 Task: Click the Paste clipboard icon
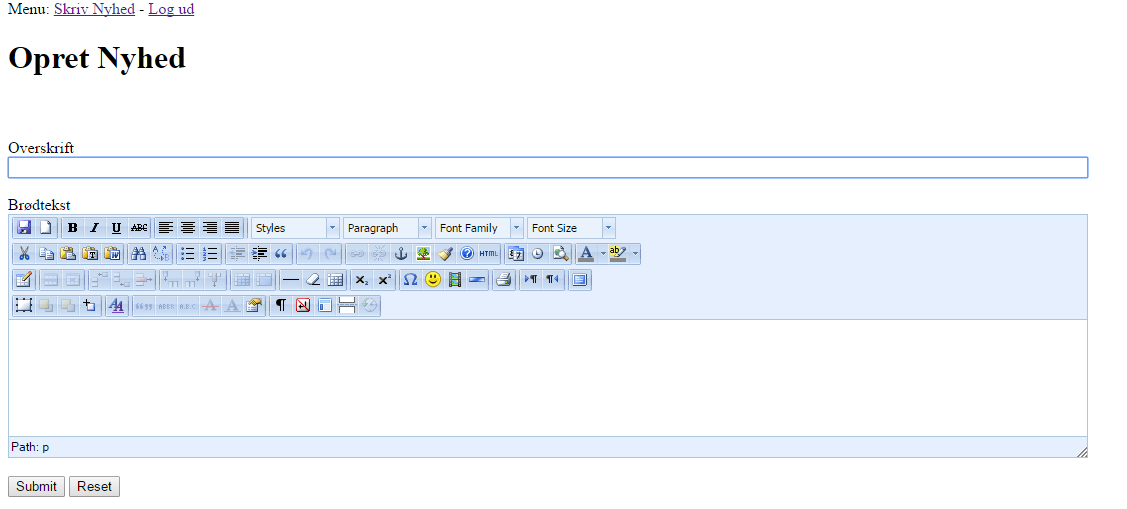click(68, 254)
